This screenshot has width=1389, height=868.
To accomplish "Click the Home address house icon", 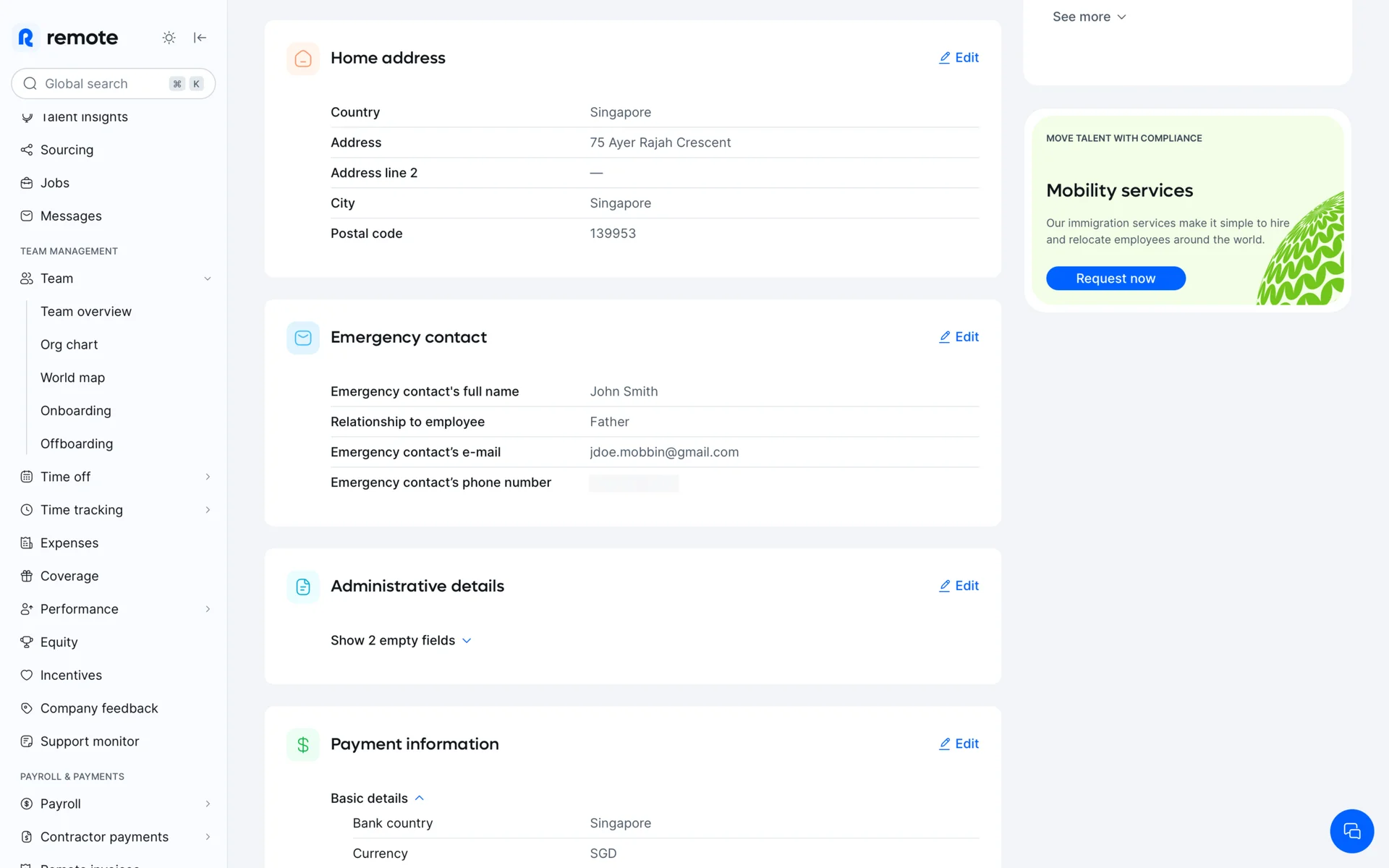I will coord(303,59).
